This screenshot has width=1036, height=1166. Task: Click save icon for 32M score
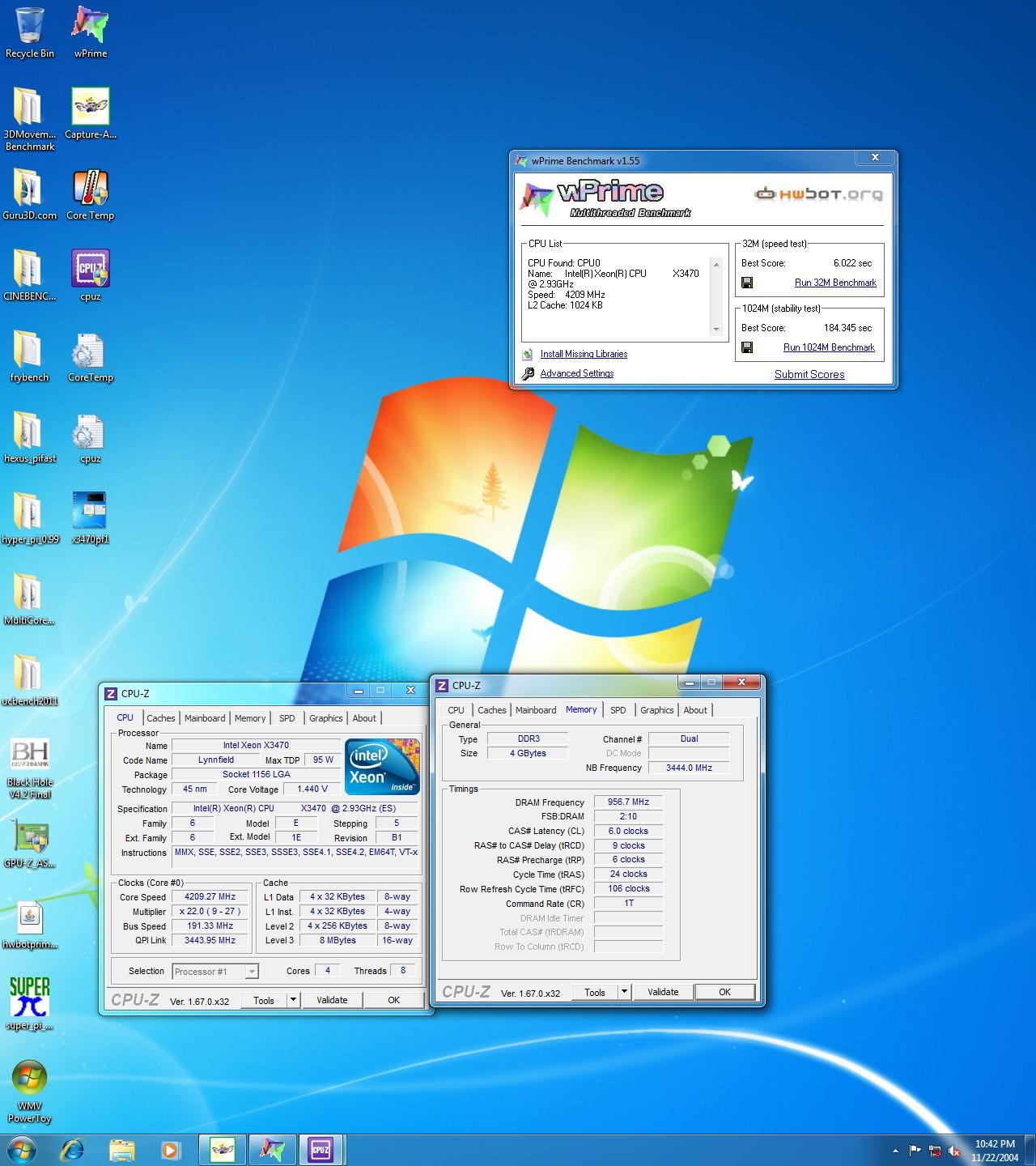[x=747, y=283]
